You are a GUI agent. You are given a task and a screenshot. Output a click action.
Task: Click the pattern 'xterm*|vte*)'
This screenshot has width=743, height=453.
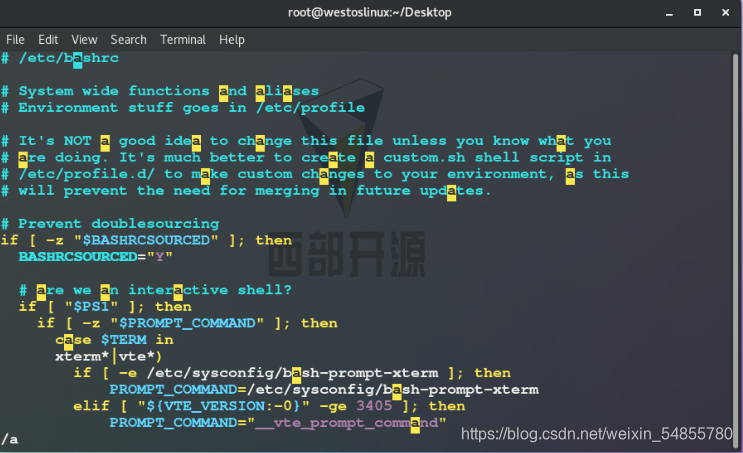coord(109,356)
